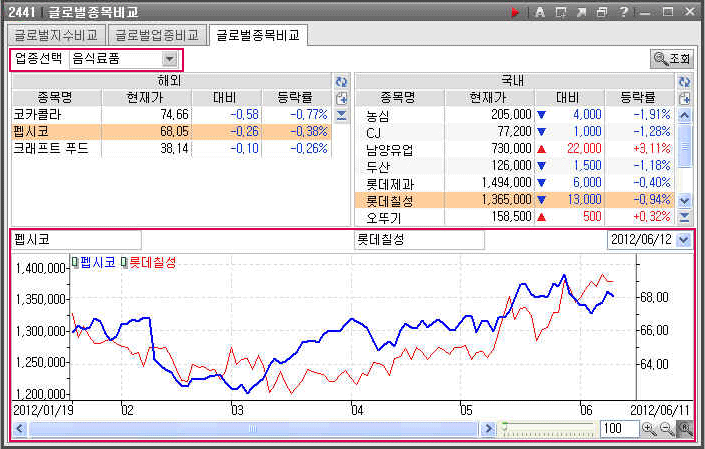
Task: Open the 업종선택 음식료품 dropdown
Action: pos(170,59)
